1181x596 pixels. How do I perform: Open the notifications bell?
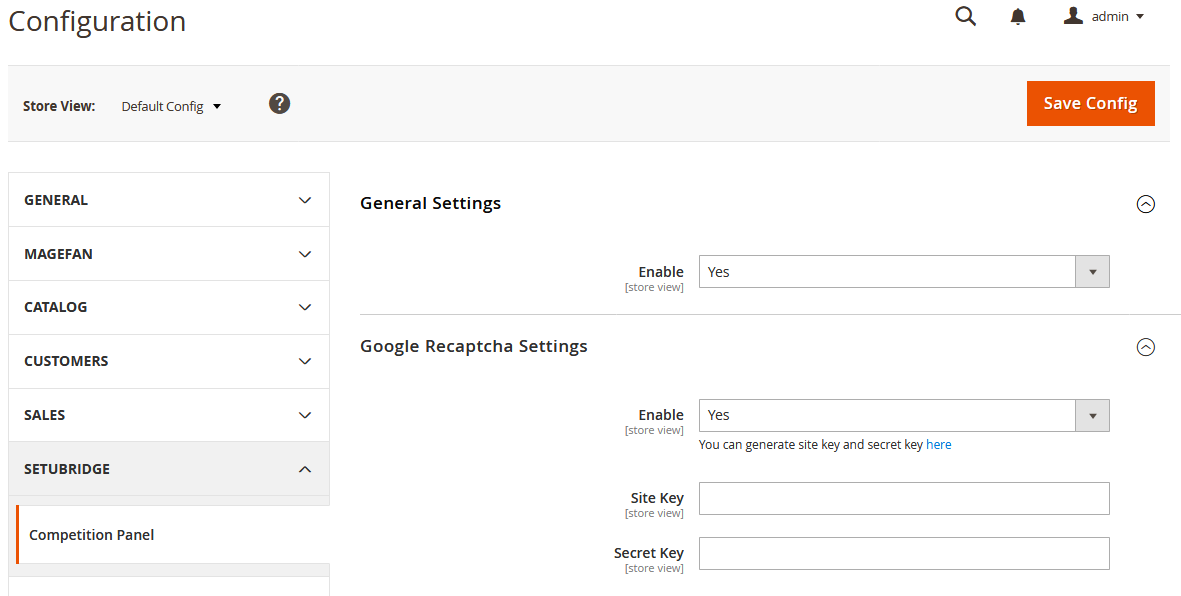1018,17
